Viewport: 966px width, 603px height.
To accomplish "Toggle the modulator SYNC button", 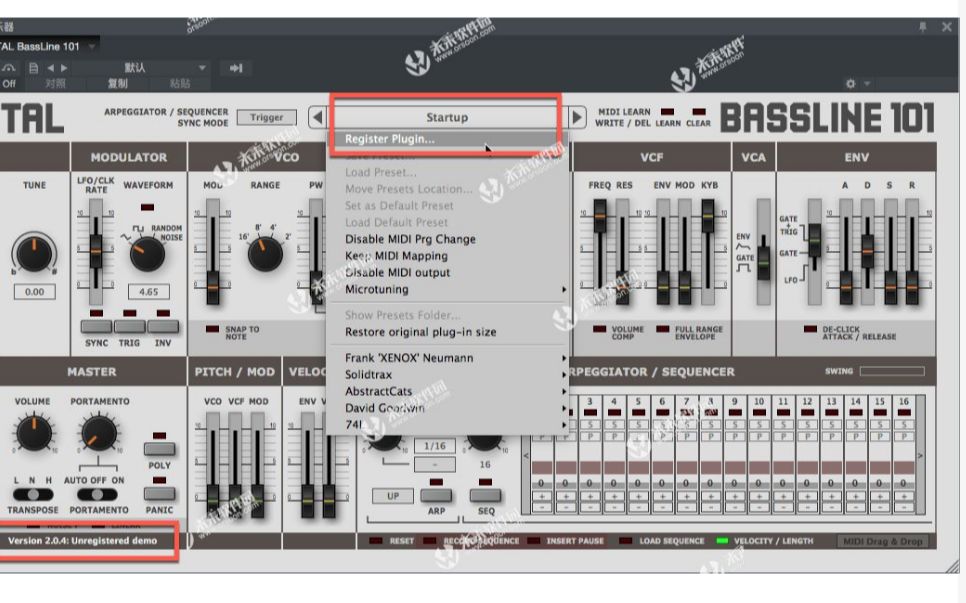I will 96,326.
